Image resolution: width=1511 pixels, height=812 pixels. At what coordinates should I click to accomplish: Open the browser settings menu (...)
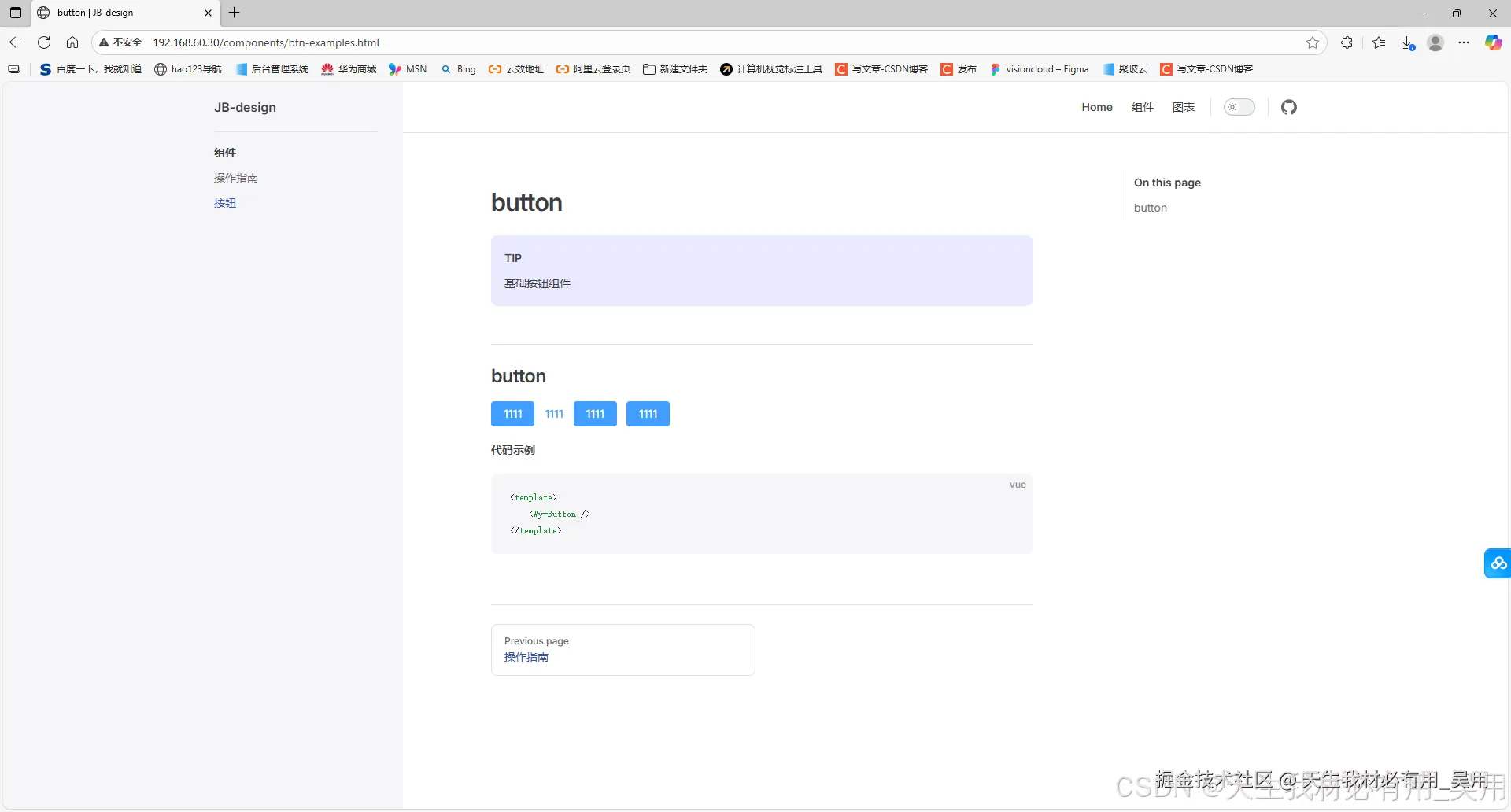point(1465,42)
